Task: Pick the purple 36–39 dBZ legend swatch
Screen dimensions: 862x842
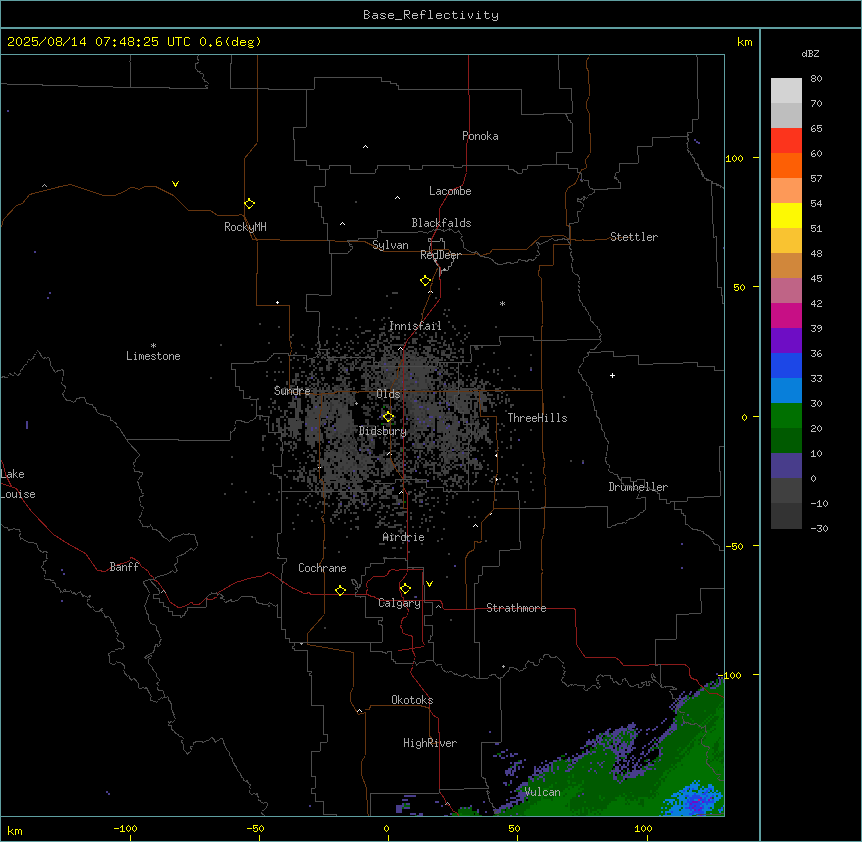Action: point(786,340)
